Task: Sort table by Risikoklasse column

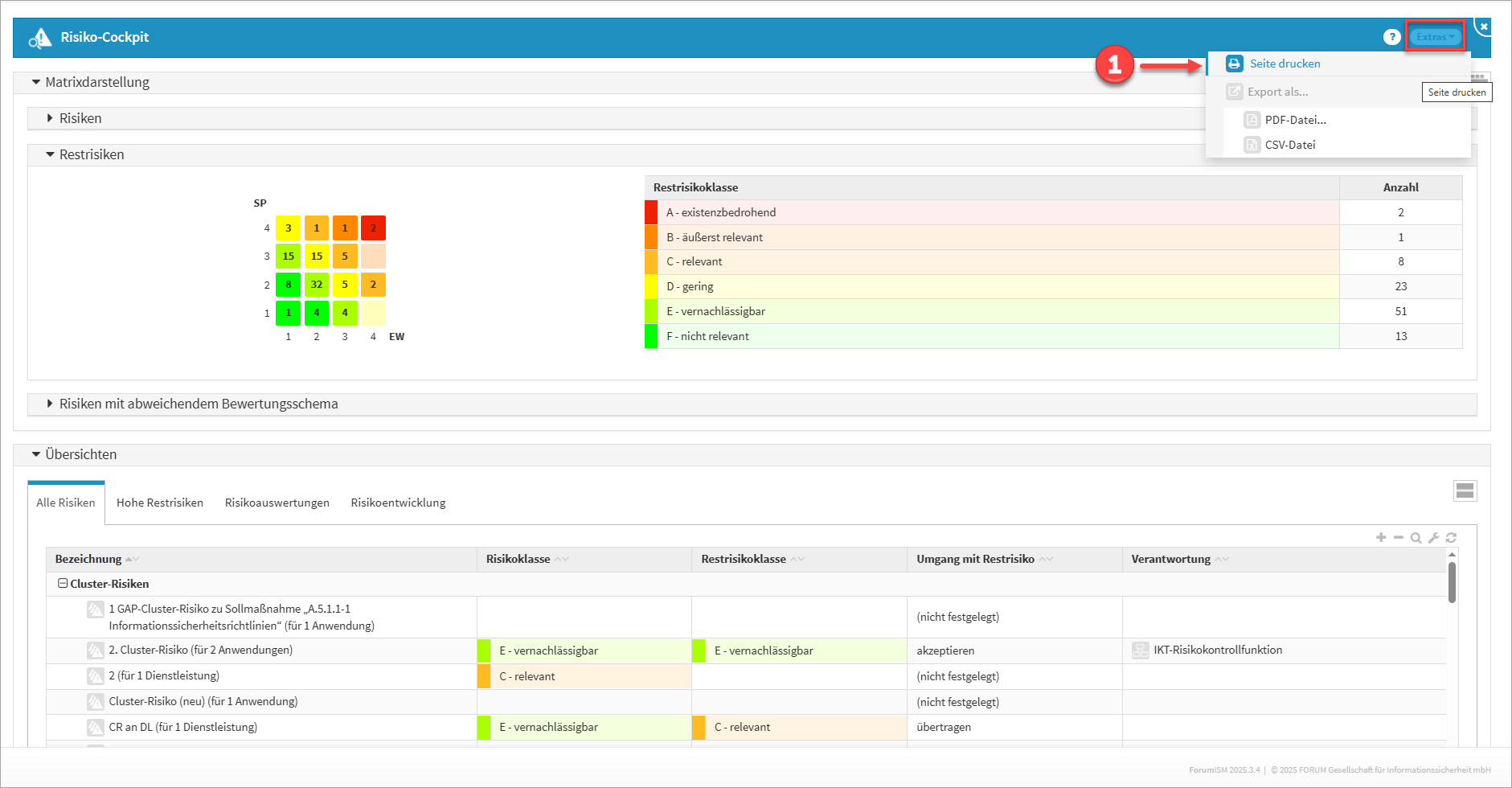Action: pos(518,559)
